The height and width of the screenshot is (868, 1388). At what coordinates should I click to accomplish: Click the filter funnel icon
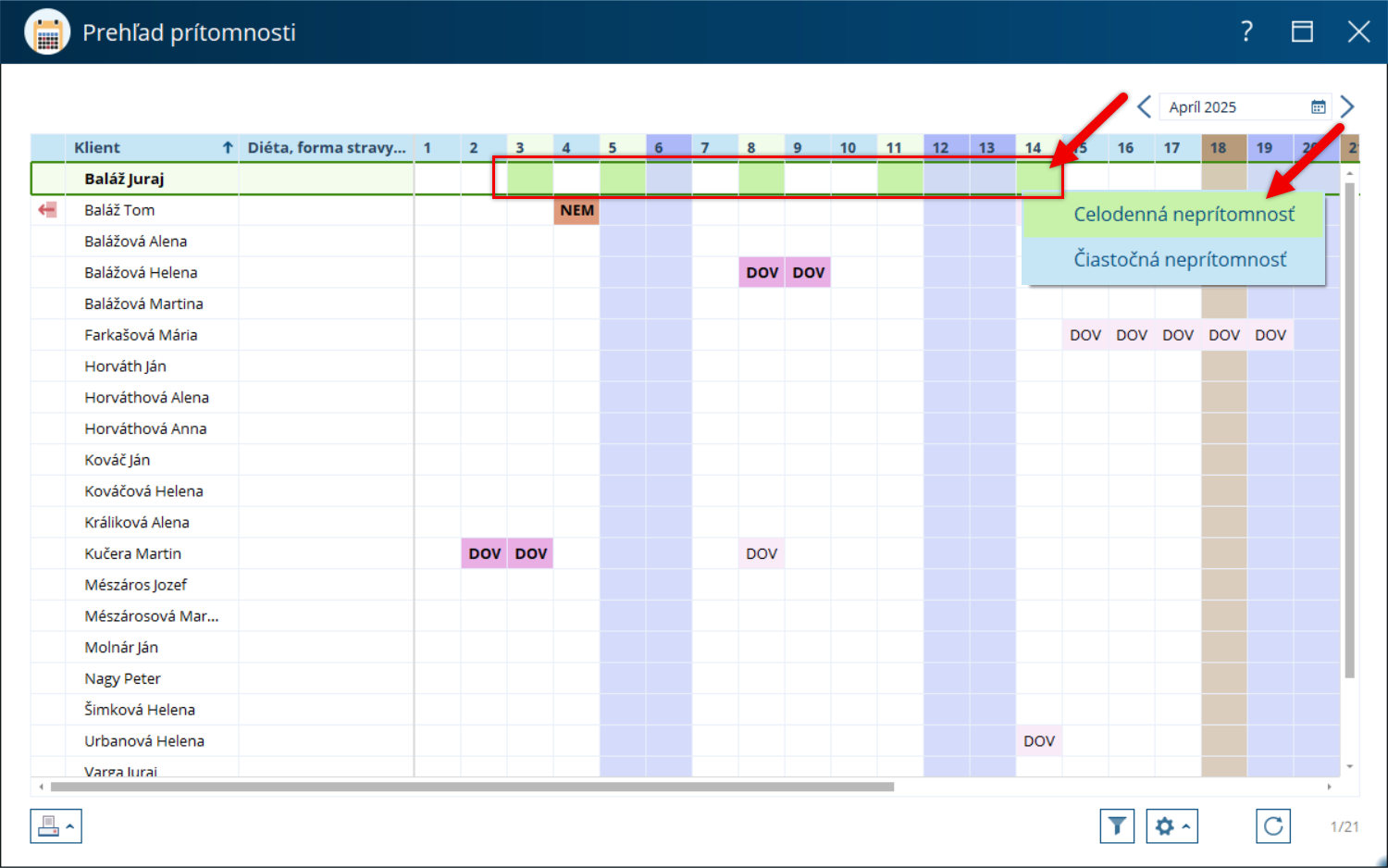[x=1117, y=825]
